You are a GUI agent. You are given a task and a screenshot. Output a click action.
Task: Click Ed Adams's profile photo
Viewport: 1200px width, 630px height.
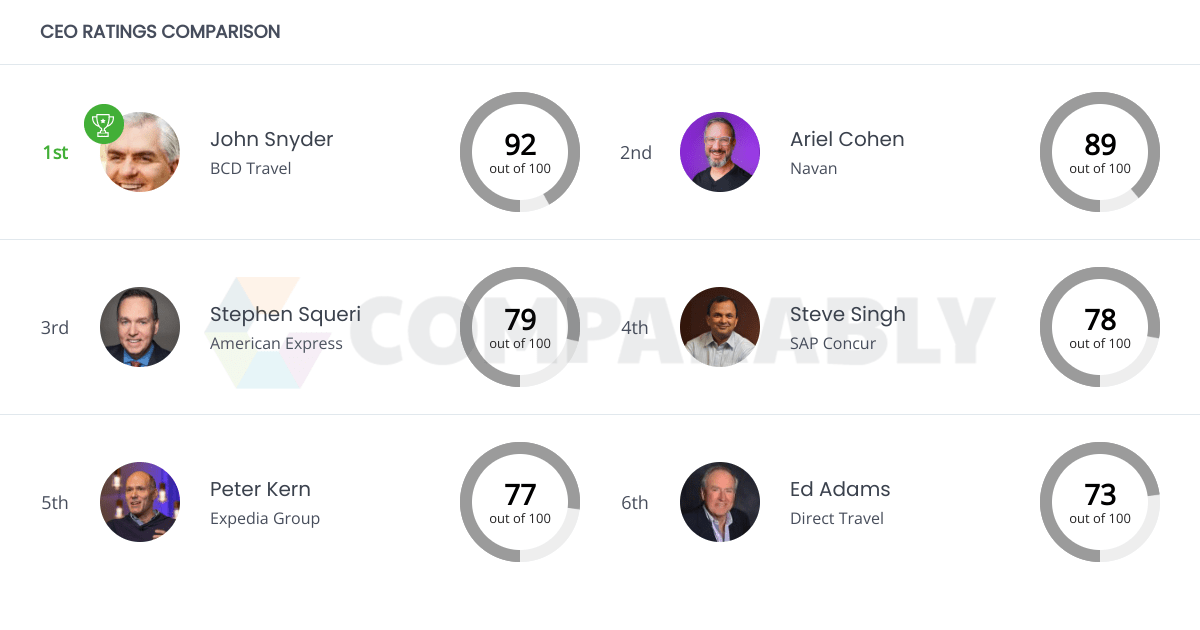720,502
